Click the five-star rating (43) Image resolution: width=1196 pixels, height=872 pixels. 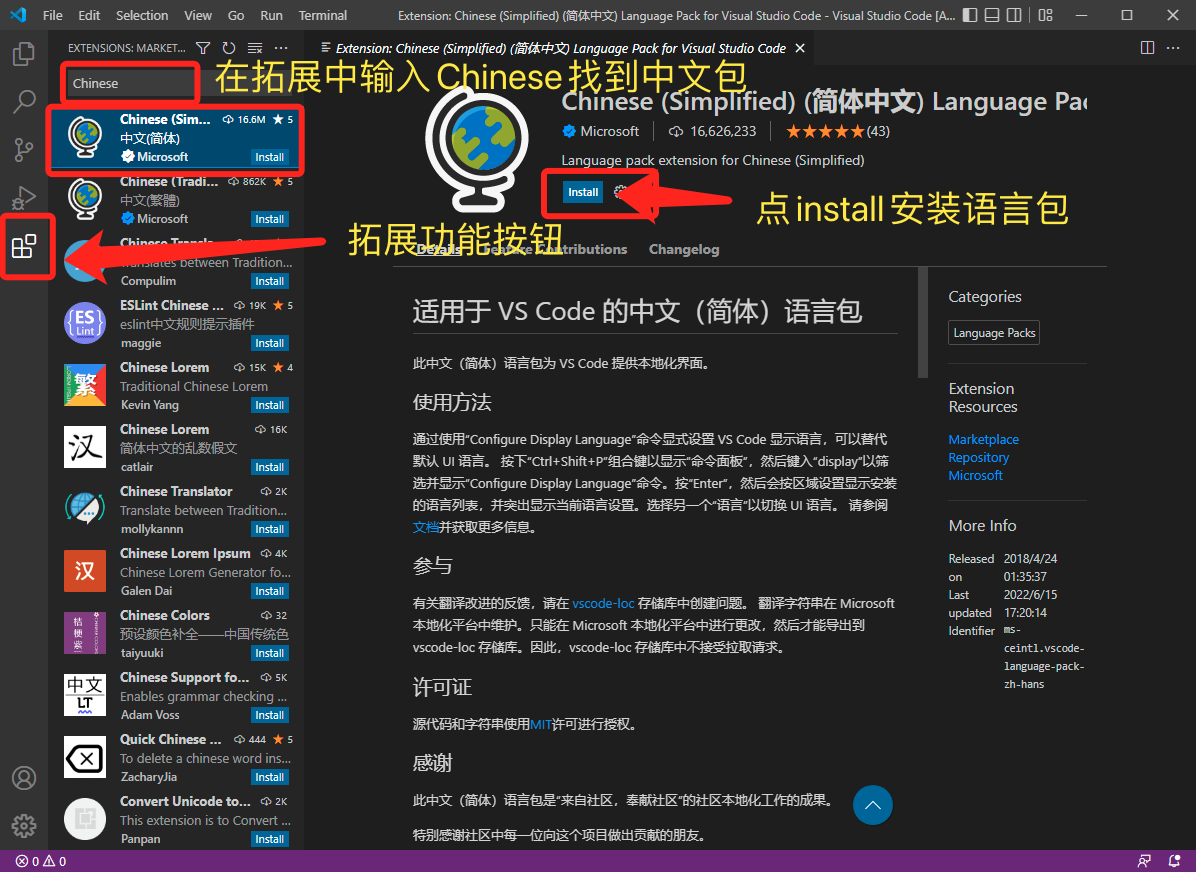coord(838,131)
